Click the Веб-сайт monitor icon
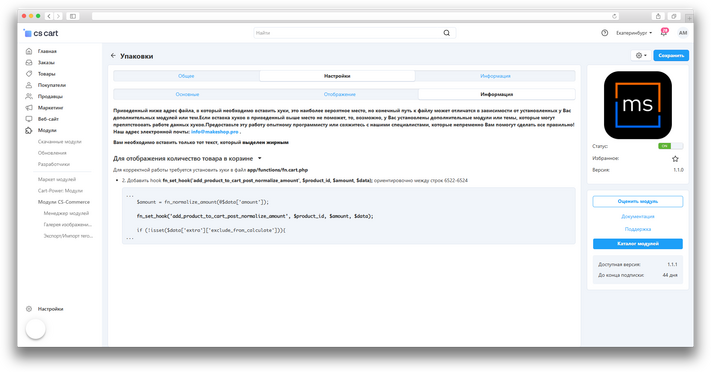 tap(29, 119)
